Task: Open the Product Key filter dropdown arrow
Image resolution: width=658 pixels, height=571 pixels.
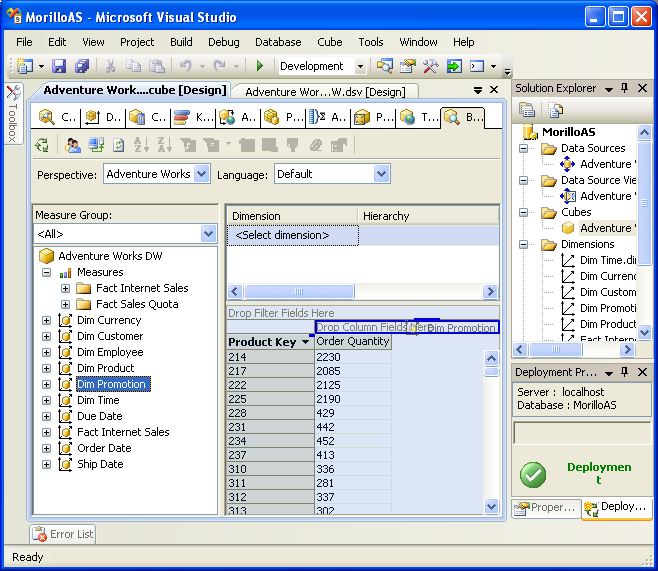Action: (x=306, y=342)
